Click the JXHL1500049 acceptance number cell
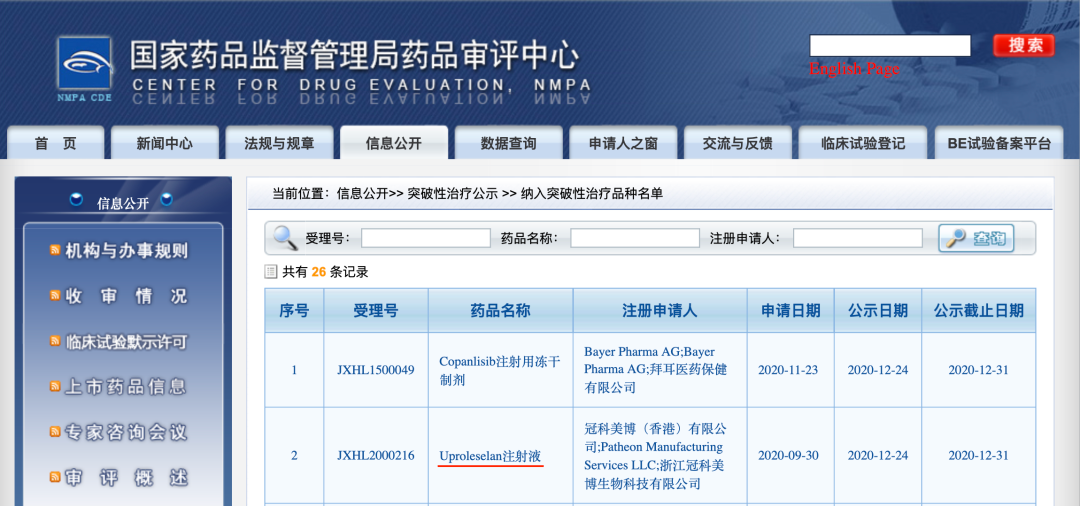Viewport: 1080px width, 506px height. tap(376, 370)
